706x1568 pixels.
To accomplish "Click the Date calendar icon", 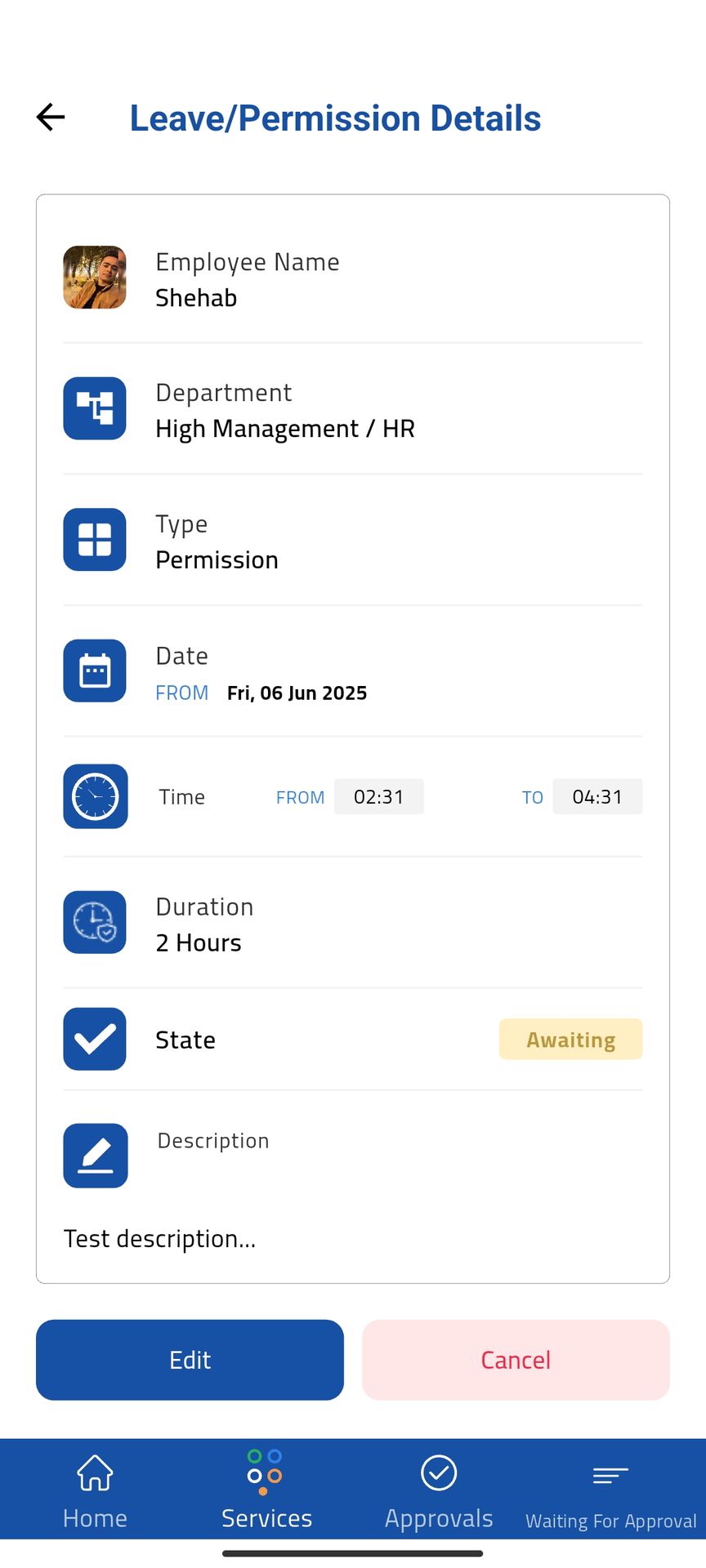I will click(x=95, y=671).
